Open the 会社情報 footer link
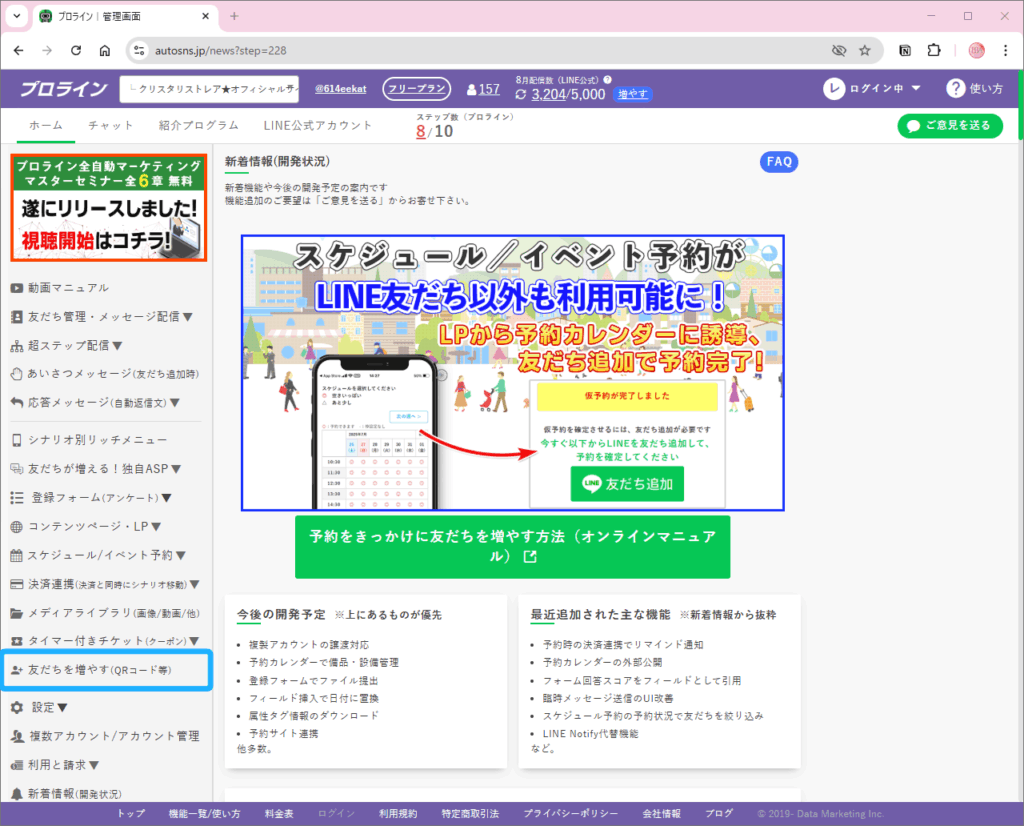 [662, 814]
